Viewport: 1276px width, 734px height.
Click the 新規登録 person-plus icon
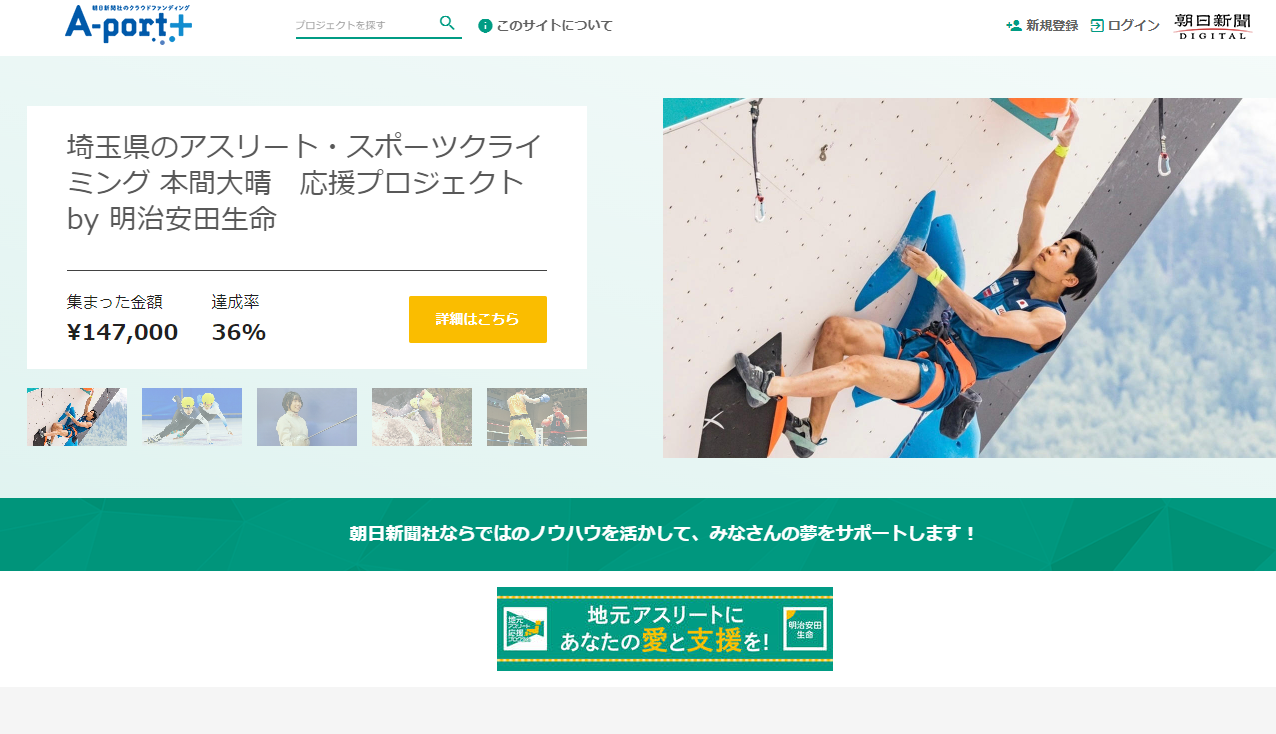point(1014,25)
